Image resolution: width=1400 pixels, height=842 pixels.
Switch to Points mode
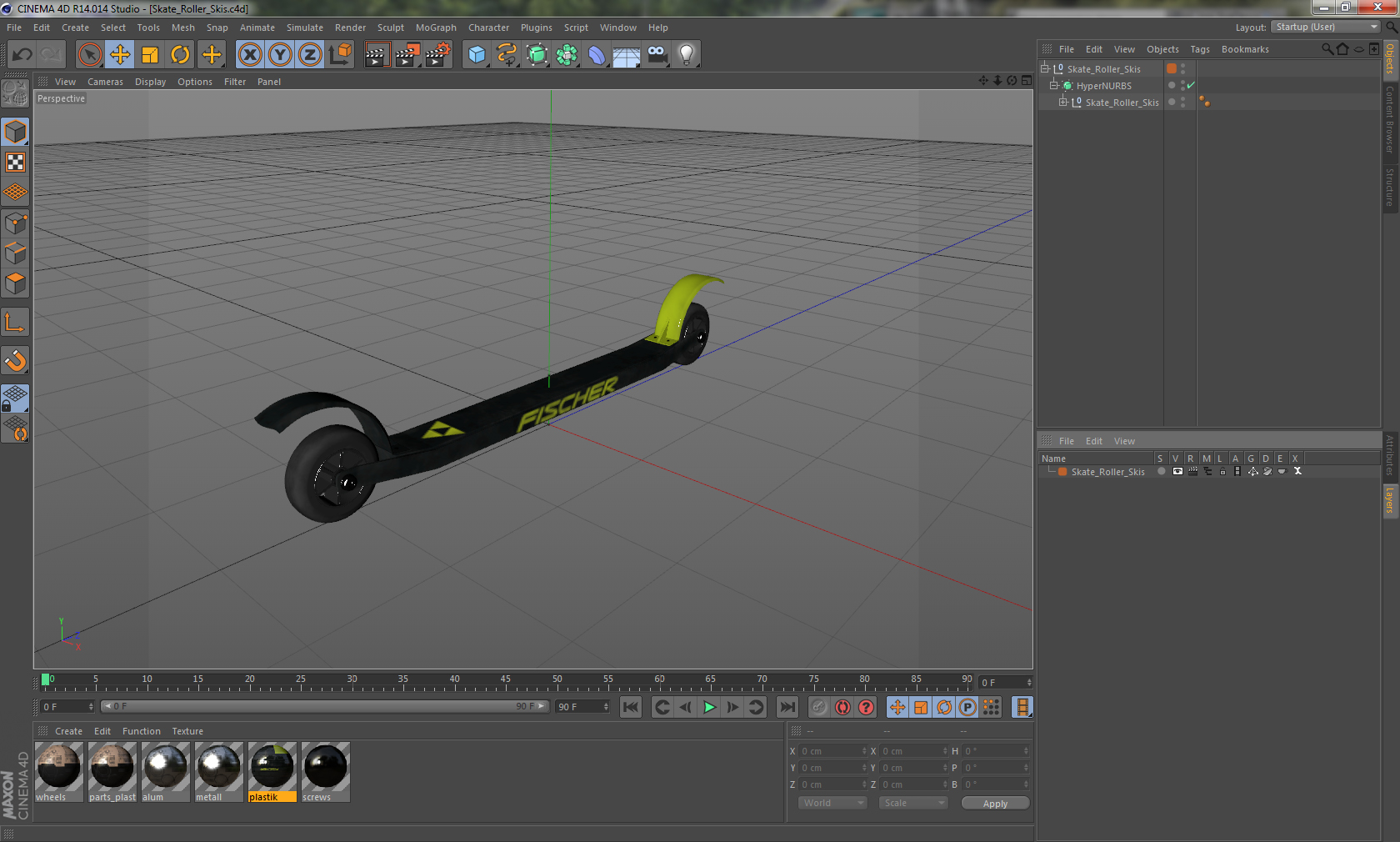coord(16,223)
